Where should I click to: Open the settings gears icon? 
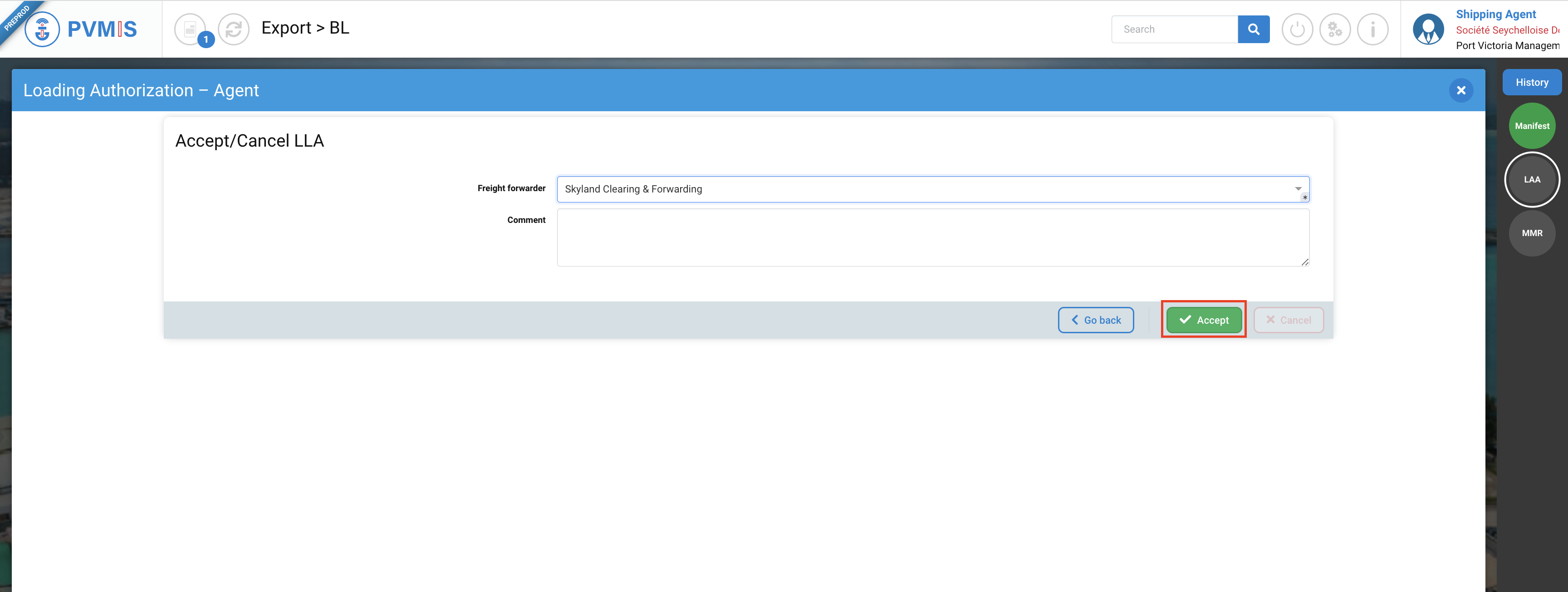pyautogui.click(x=1335, y=29)
